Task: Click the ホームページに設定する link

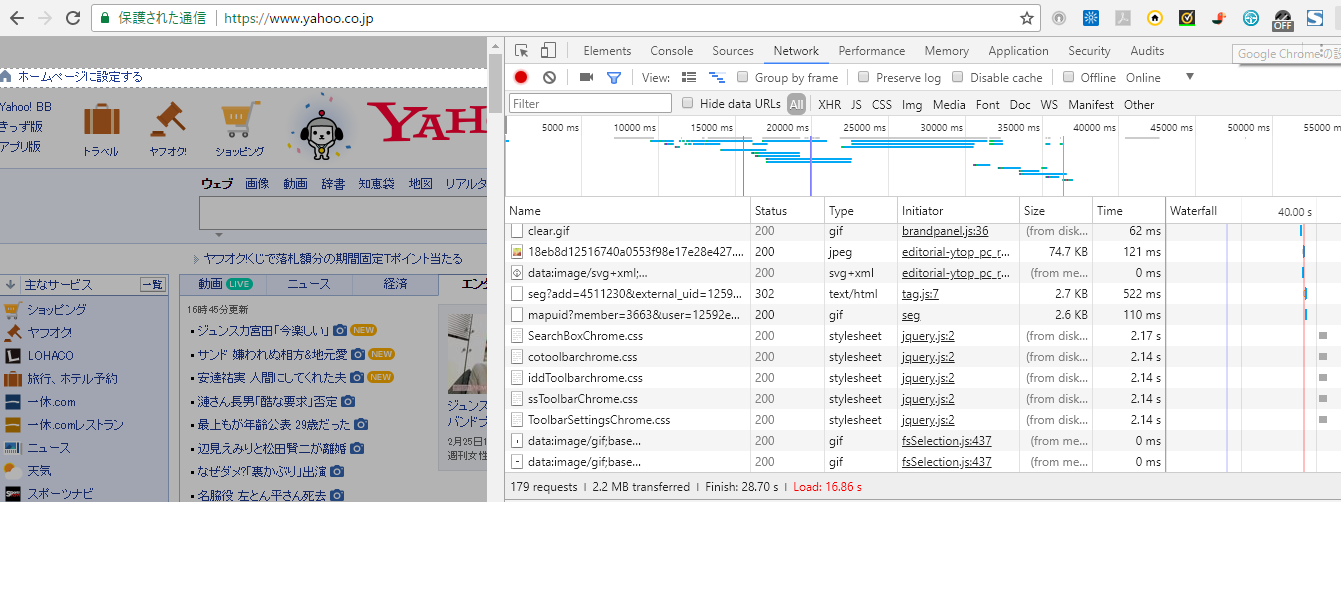Action: point(80,77)
